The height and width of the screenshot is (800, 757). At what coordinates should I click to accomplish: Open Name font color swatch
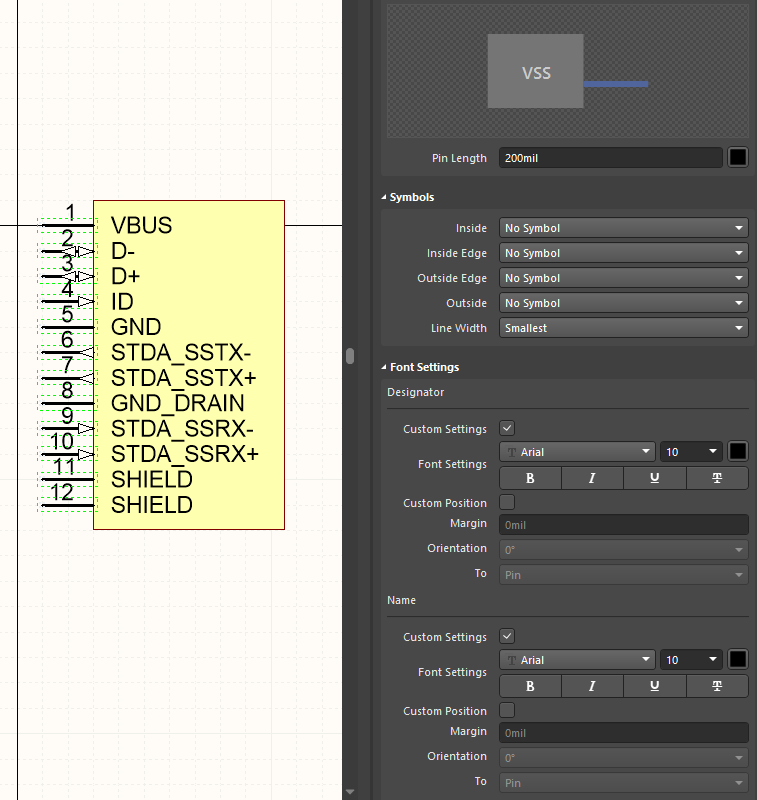click(x=738, y=660)
